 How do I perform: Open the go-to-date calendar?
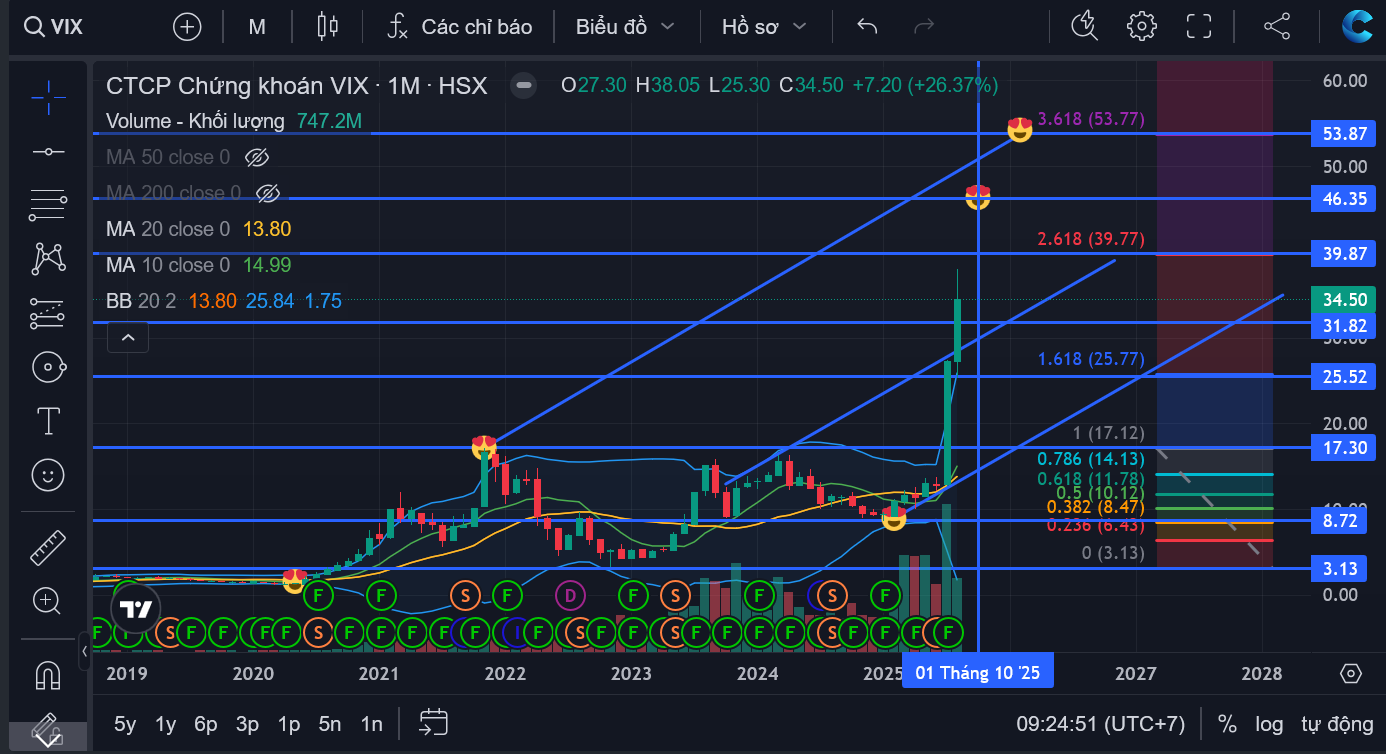[433, 723]
